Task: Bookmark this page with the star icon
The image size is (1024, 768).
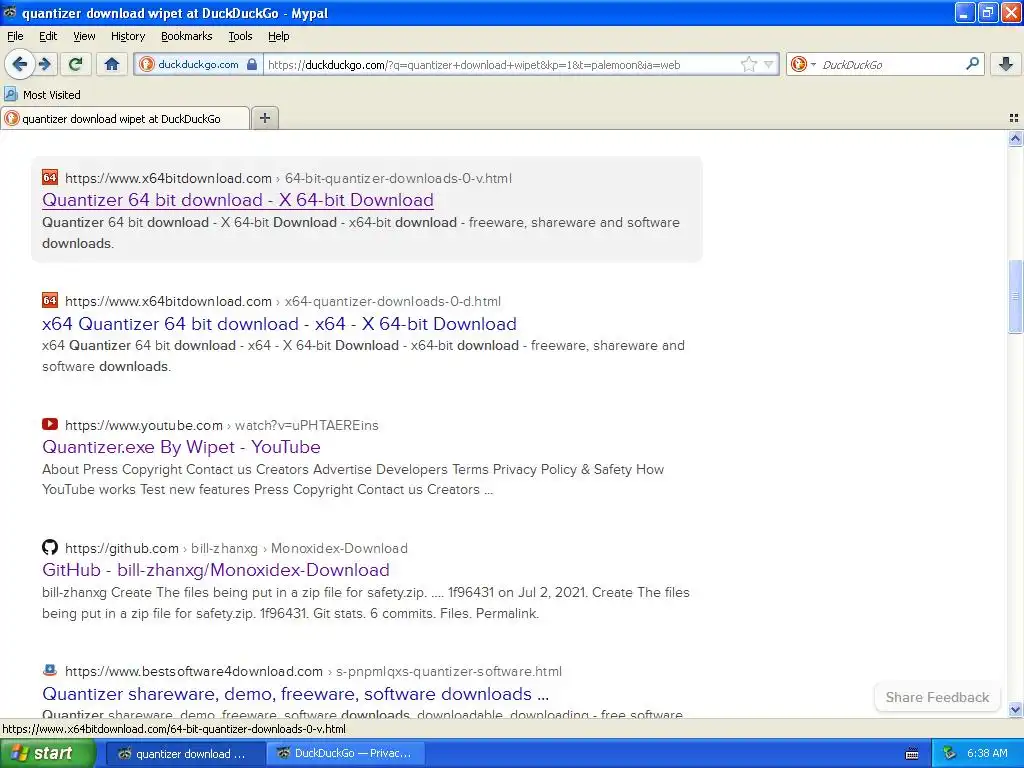Action: (748, 64)
